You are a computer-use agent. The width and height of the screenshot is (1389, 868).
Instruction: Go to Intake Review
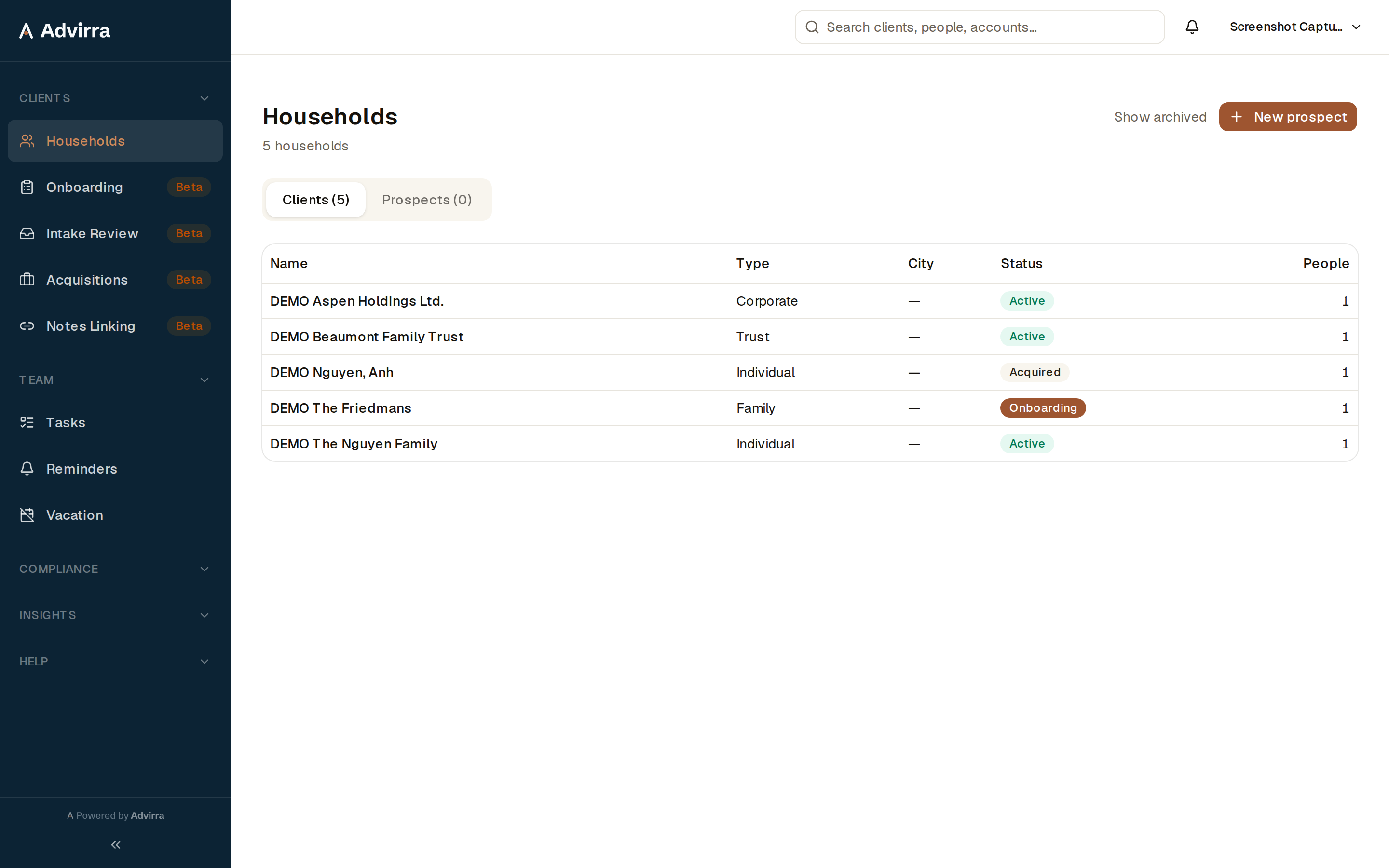click(x=115, y=234)
